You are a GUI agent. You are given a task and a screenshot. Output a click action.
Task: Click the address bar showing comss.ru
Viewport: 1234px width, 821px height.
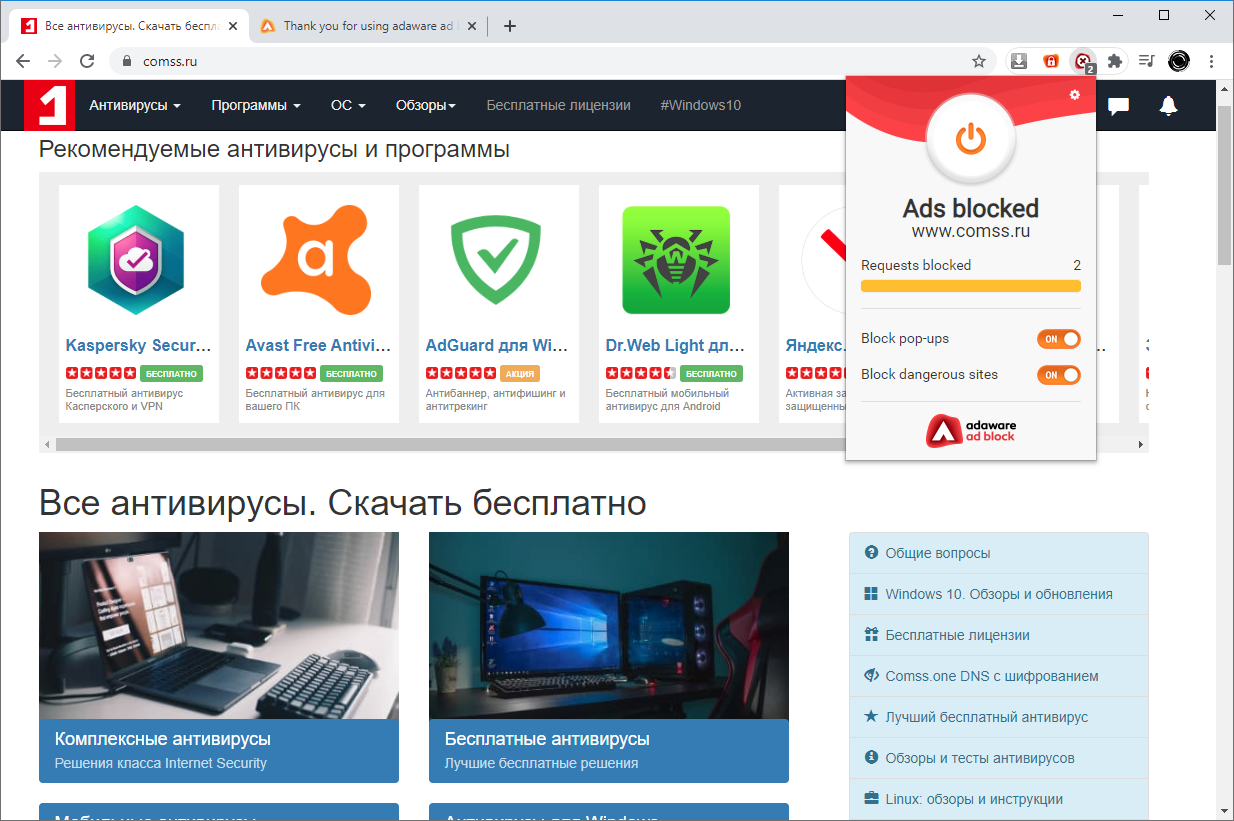[x=555, y=61]
